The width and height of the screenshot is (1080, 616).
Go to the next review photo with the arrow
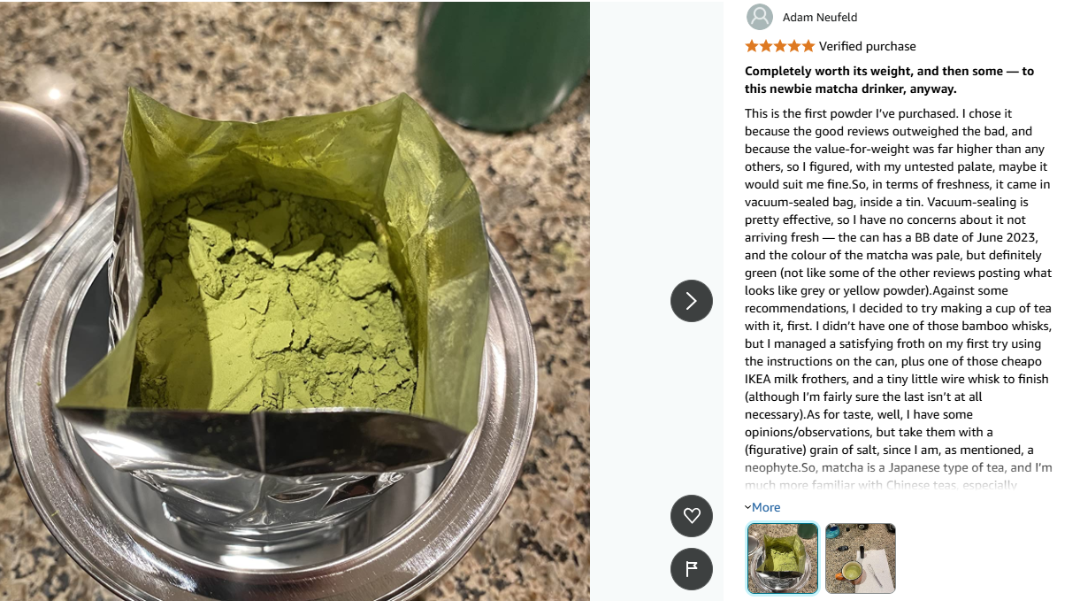click(x=691, y=301)
